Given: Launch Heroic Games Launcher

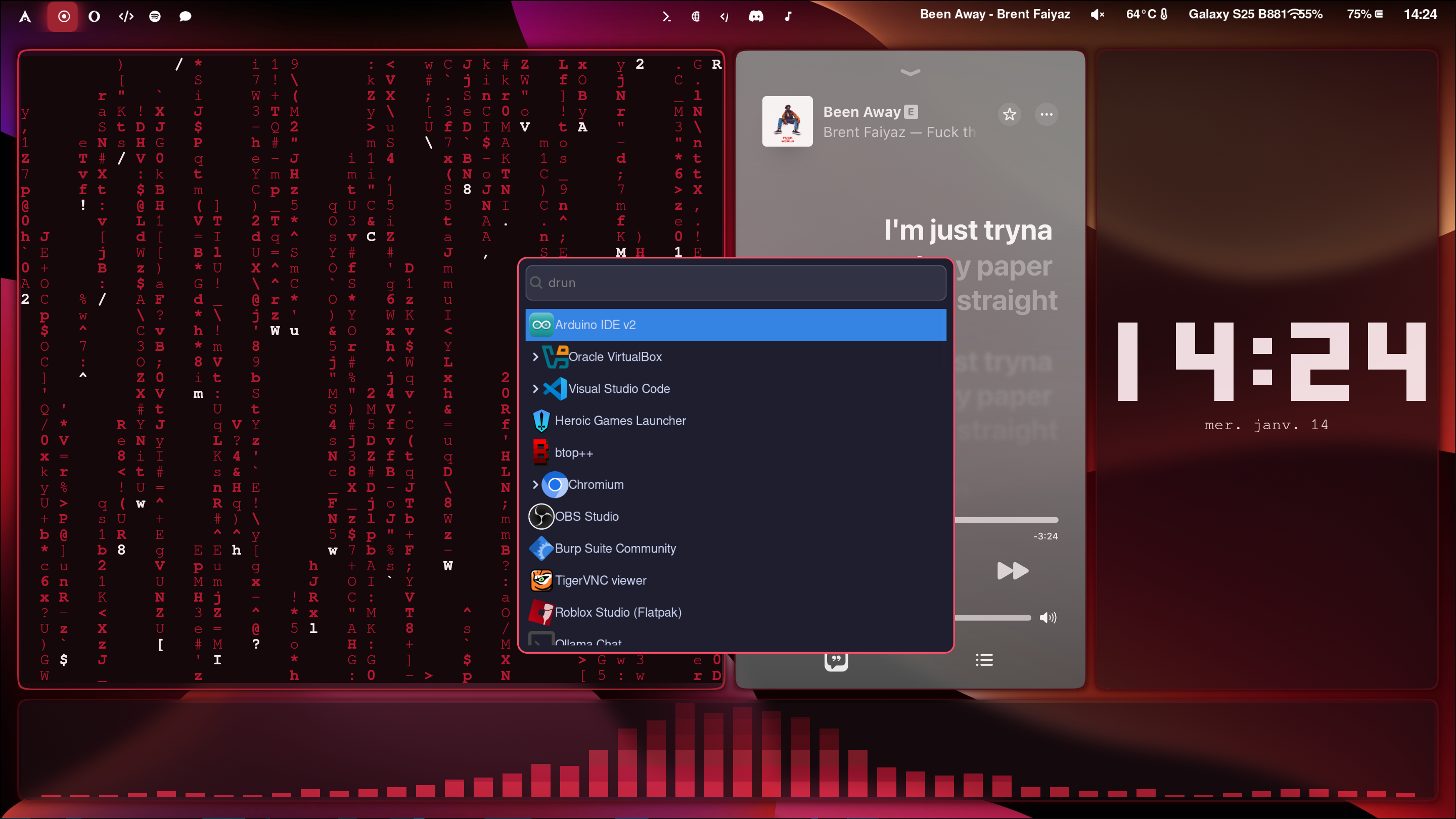Looking at the screenshot, I should click(736, 421).
